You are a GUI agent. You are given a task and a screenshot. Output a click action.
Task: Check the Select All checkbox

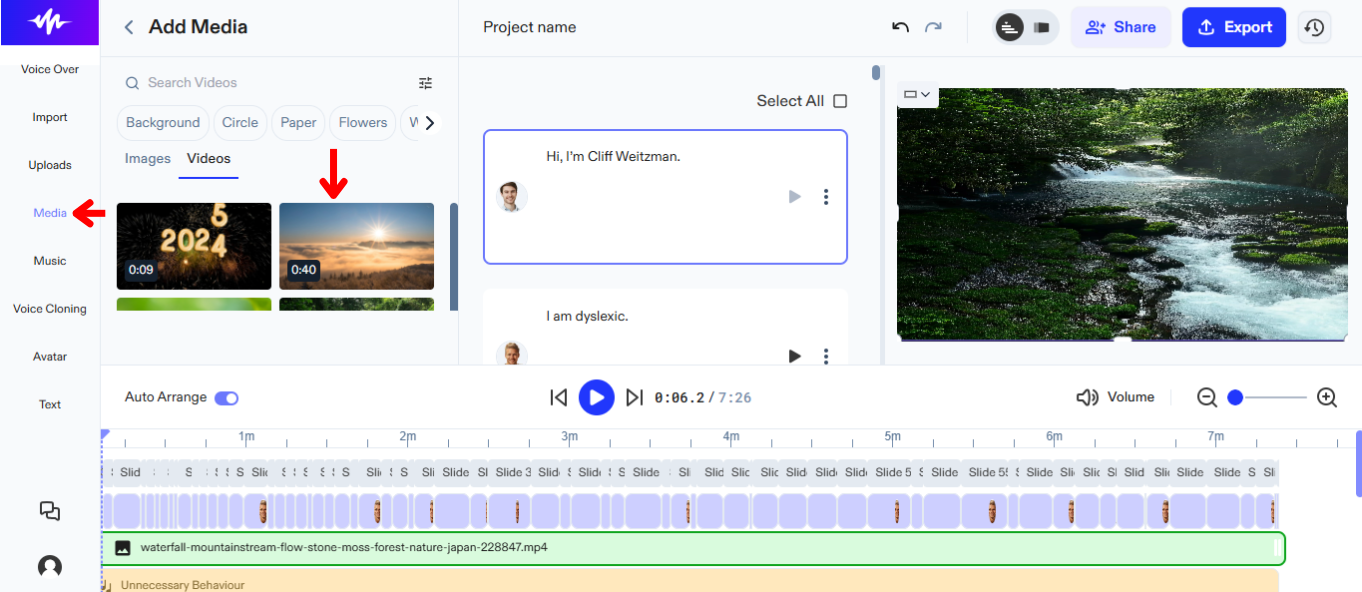pos(840,100)
